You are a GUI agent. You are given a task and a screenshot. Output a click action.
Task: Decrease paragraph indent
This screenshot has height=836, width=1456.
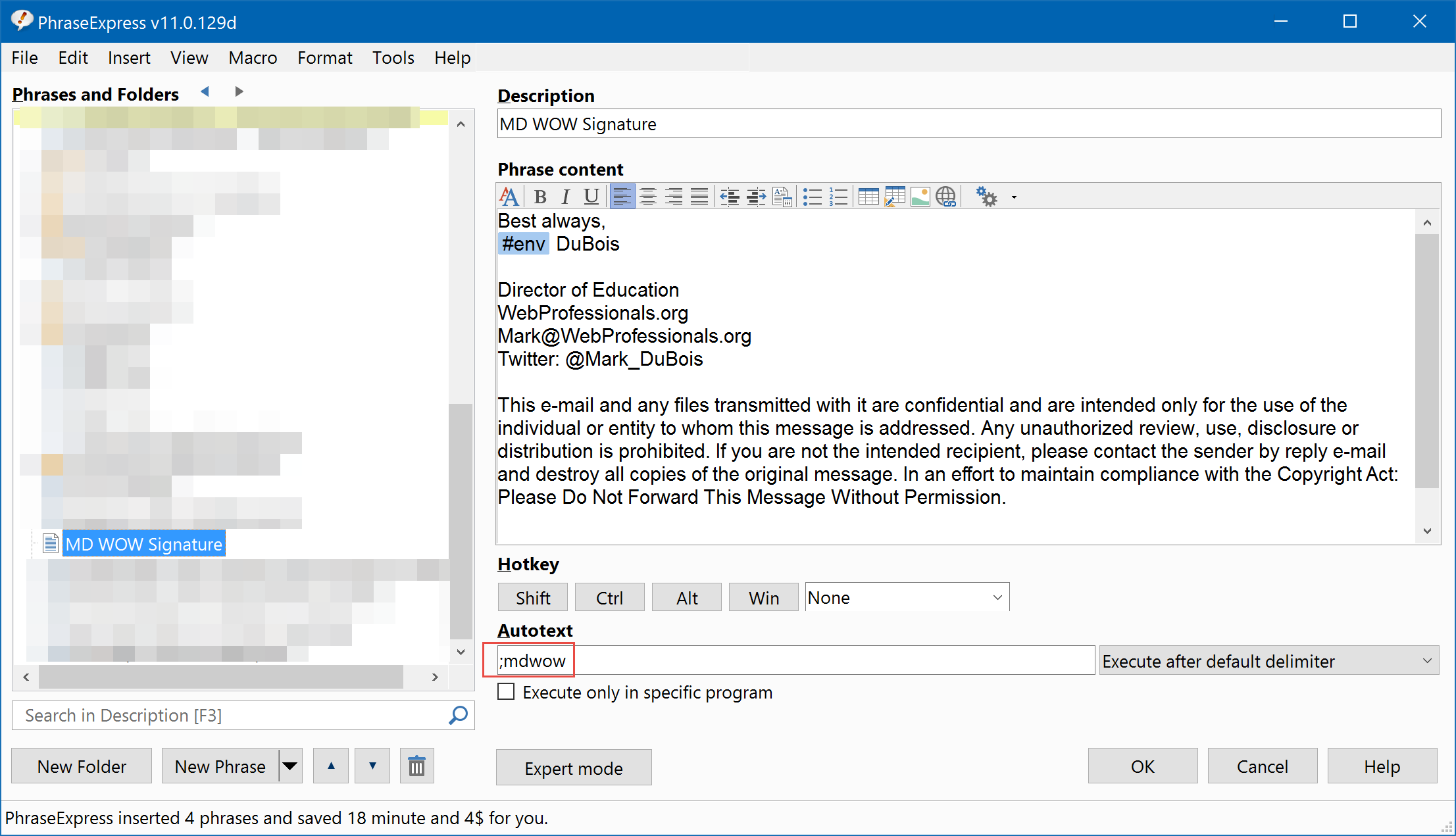click(730, 197)
